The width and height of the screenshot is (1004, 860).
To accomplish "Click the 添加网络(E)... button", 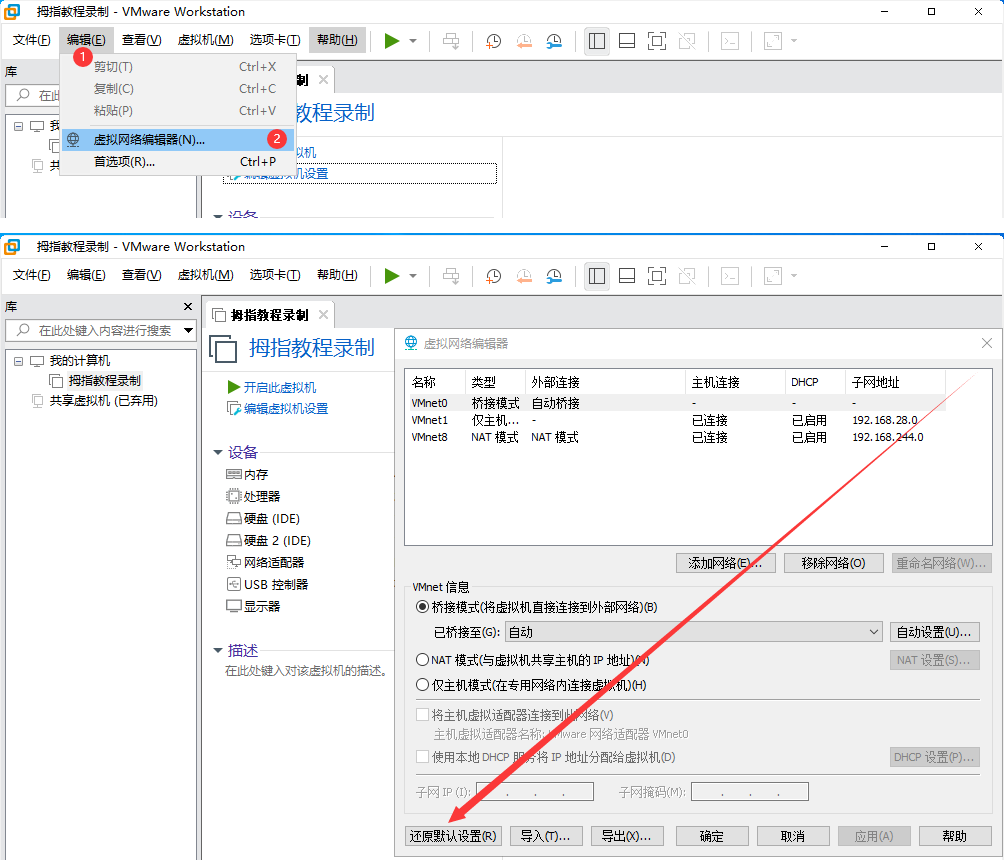I will 726,563.
